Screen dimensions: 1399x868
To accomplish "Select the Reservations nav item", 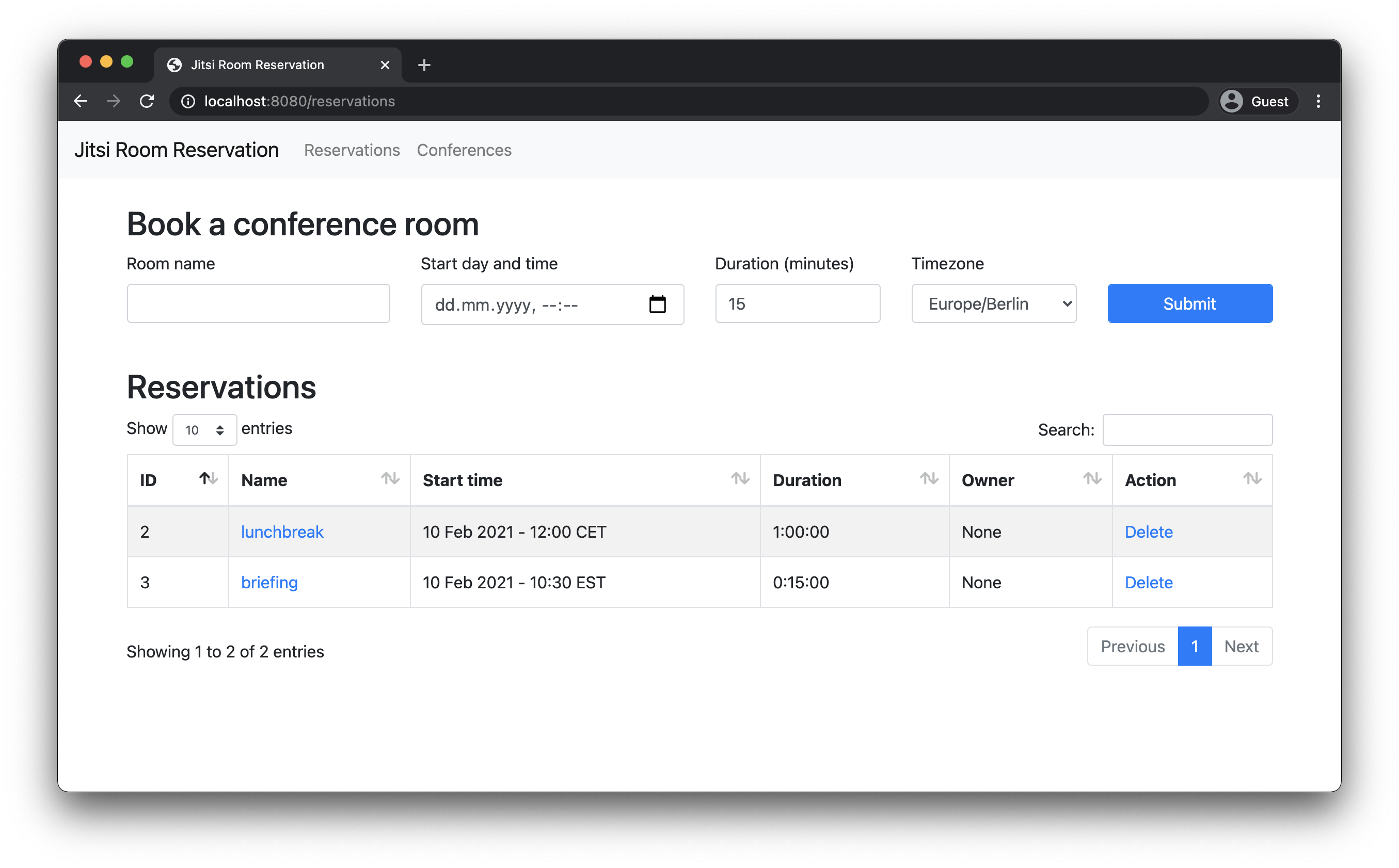I will coord(352,150).
